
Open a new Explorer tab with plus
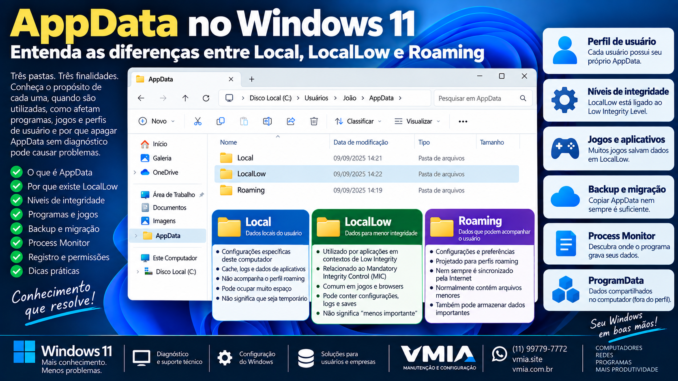pyautogui.click(x=251, y=79)
